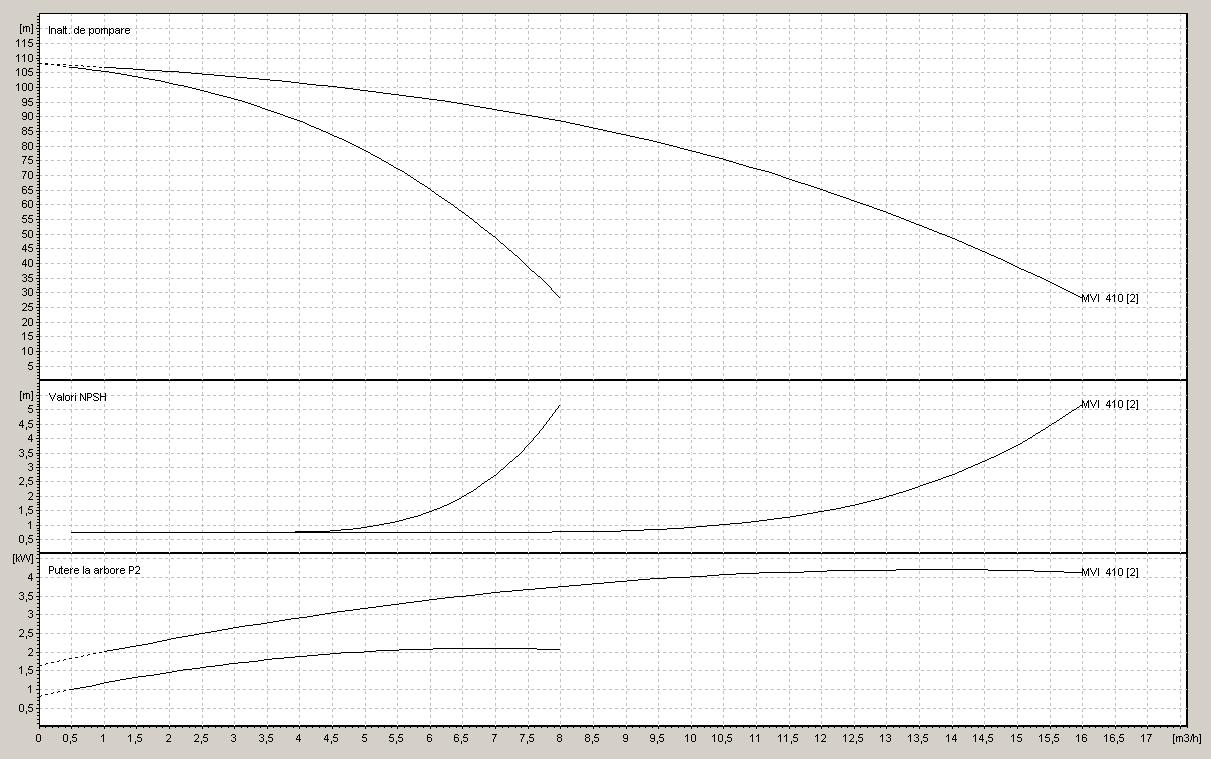This screenshot has width=1211, height=759.
Task: Click end of shorter head curve at 8 m3/h
Action: point(560,298)
